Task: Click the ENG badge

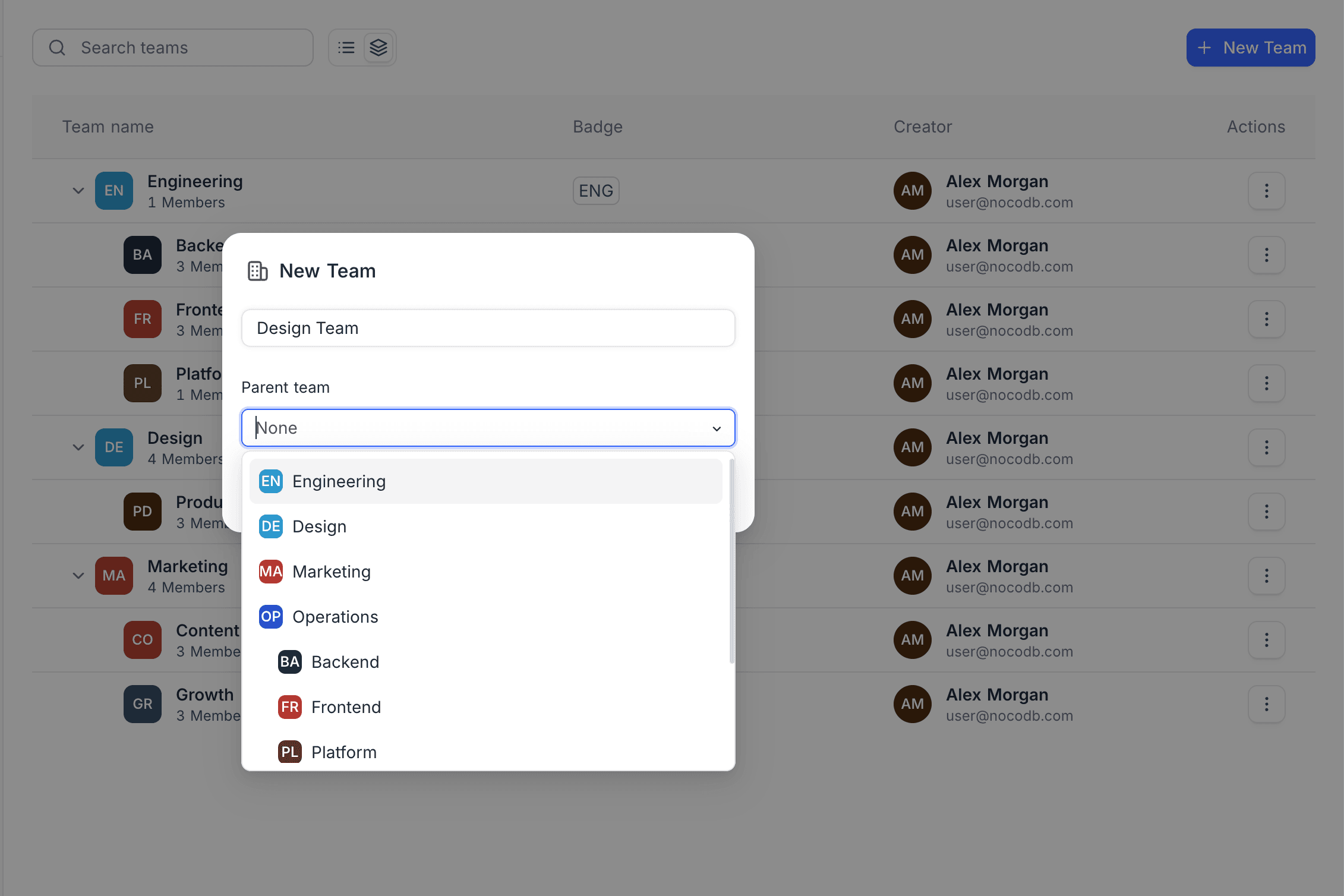Action: tap(596, 191)
